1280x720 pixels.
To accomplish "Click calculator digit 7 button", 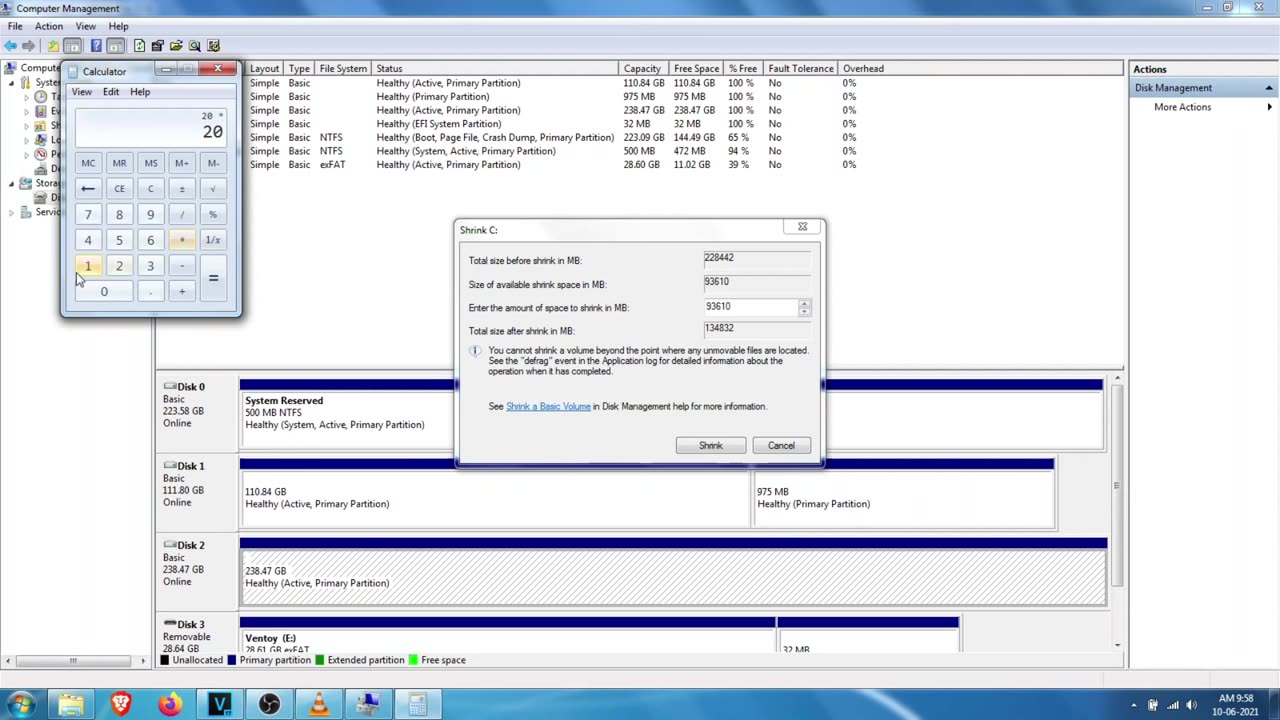I will point(88,215).
